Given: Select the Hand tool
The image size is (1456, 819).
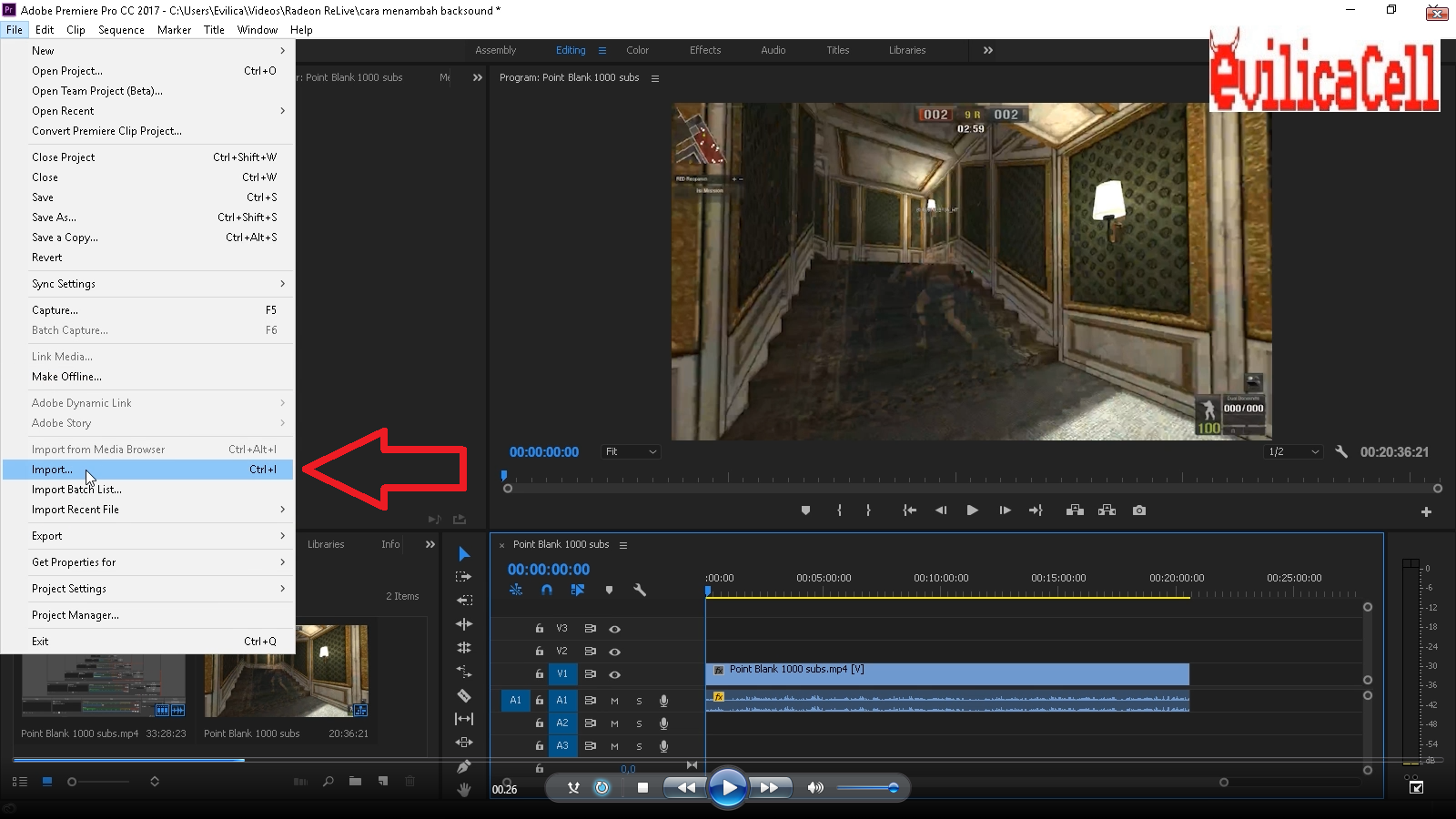Looking at the screenshot, I should [464, 790].
